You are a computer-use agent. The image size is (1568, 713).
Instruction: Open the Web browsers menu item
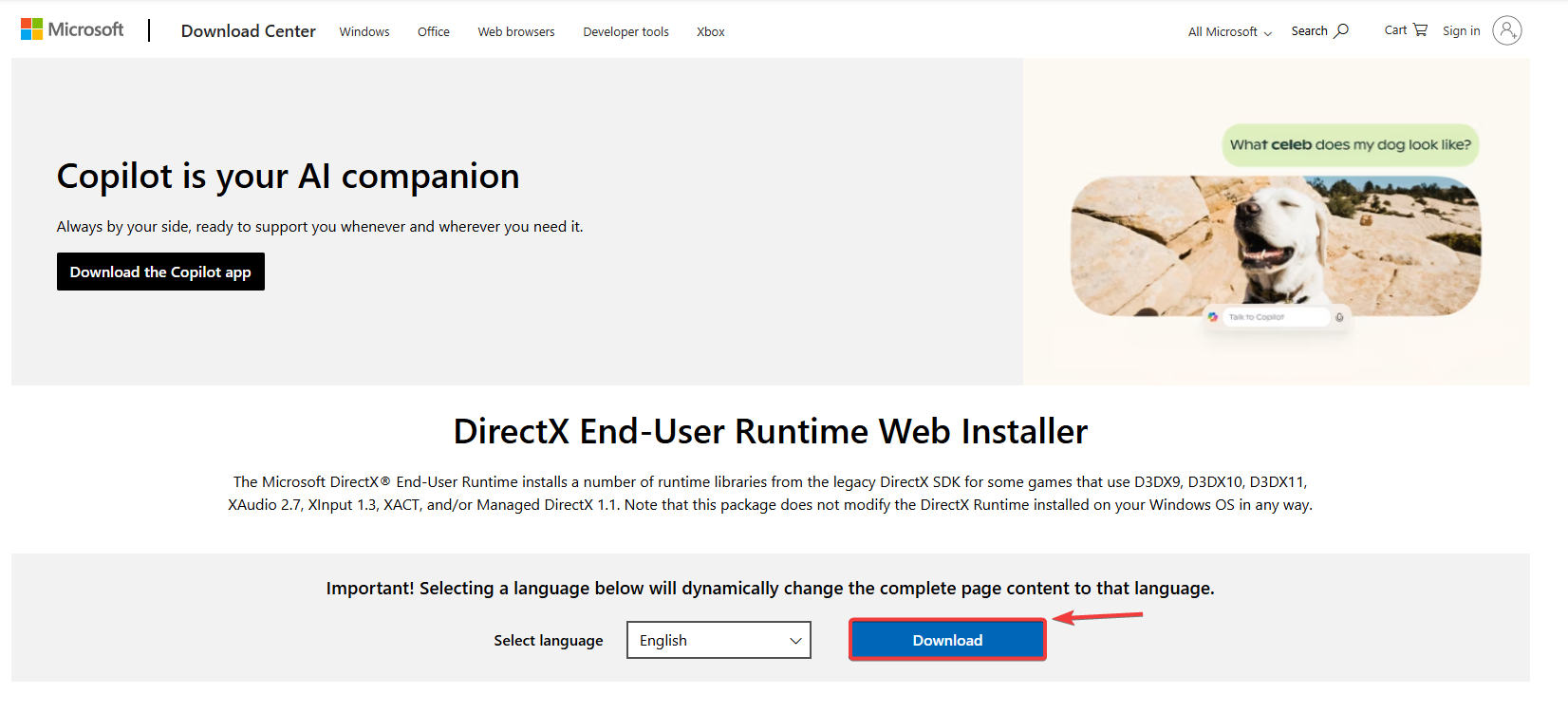tap(516, 31)
